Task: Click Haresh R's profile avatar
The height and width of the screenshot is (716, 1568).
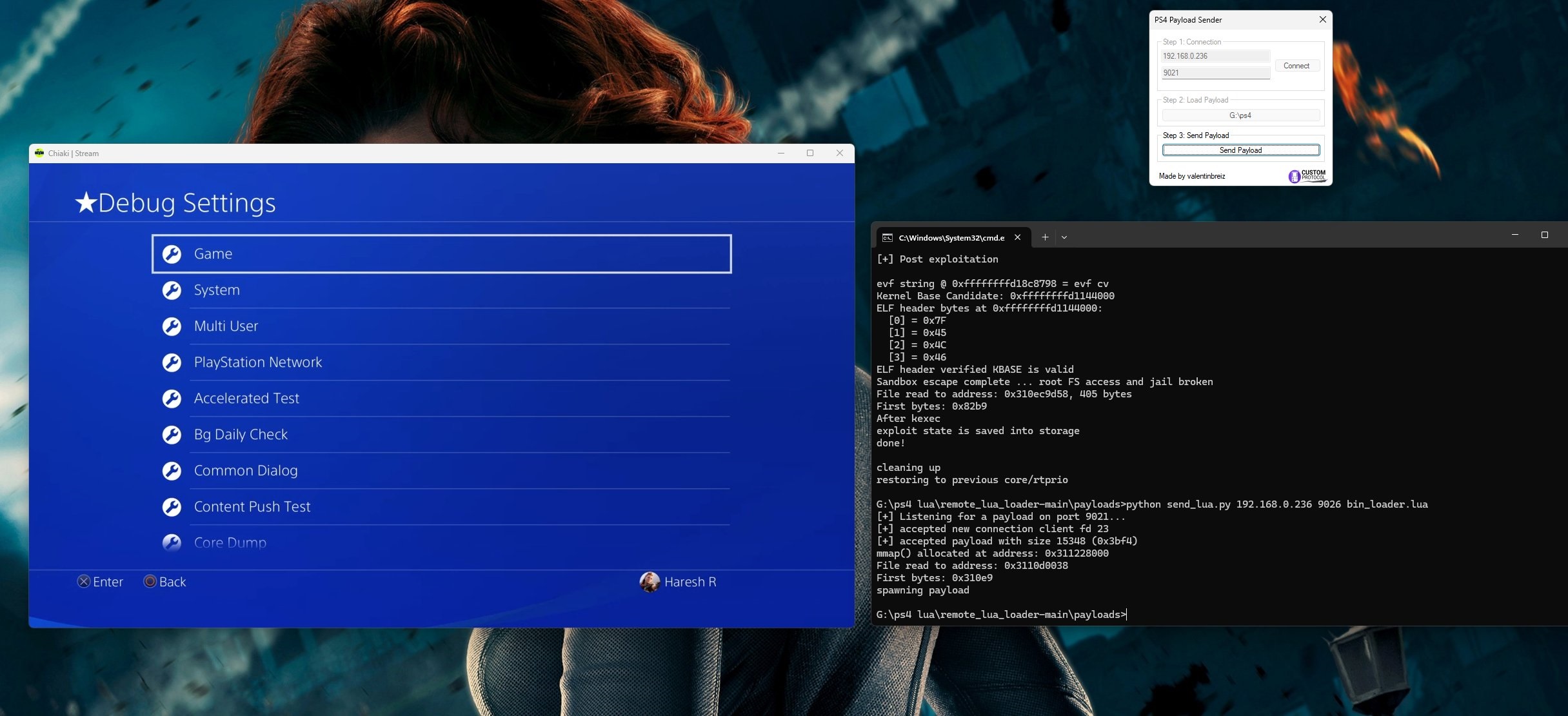Action: [x=649, y=582]
